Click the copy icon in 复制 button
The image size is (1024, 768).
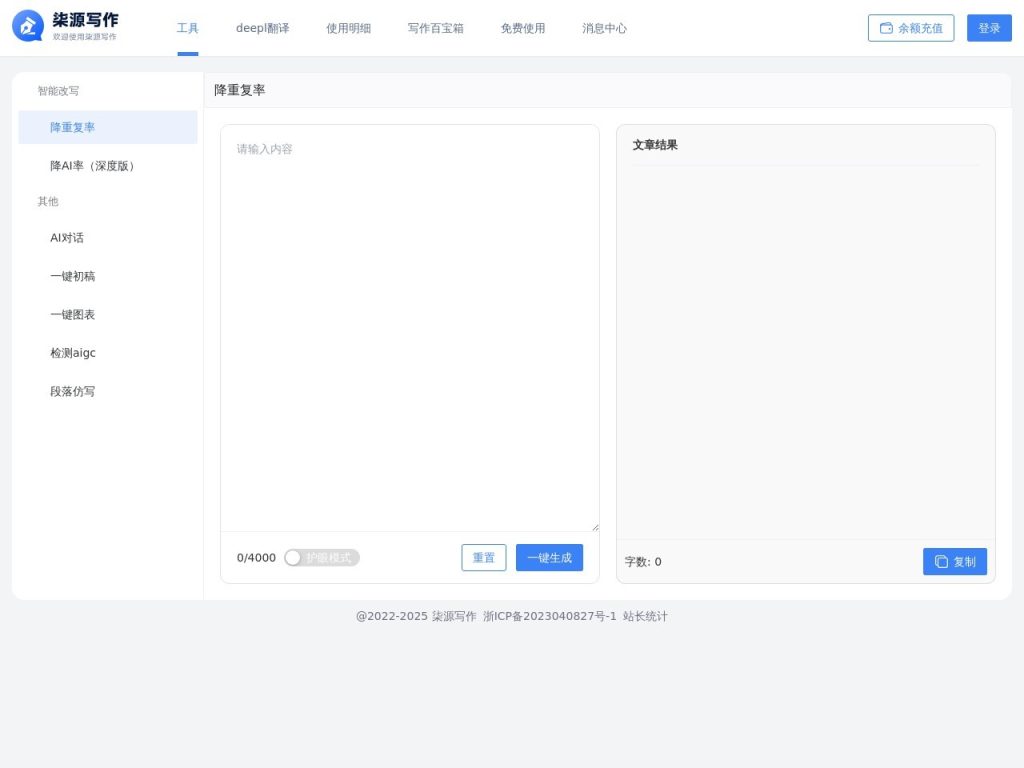941,562
